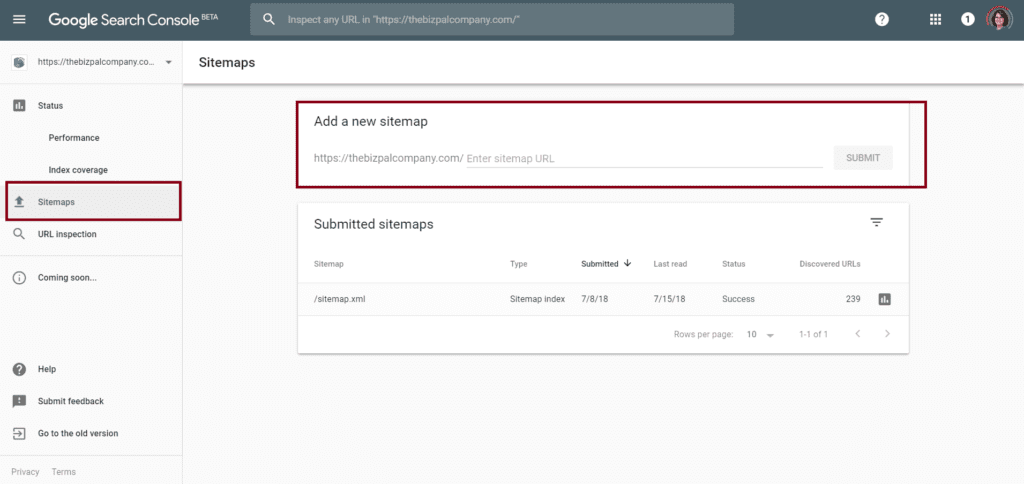Sort by Submitted column arrow
Image resolution: width=1024 pixels, height=484 pixels.
click(x=628, y=263)
